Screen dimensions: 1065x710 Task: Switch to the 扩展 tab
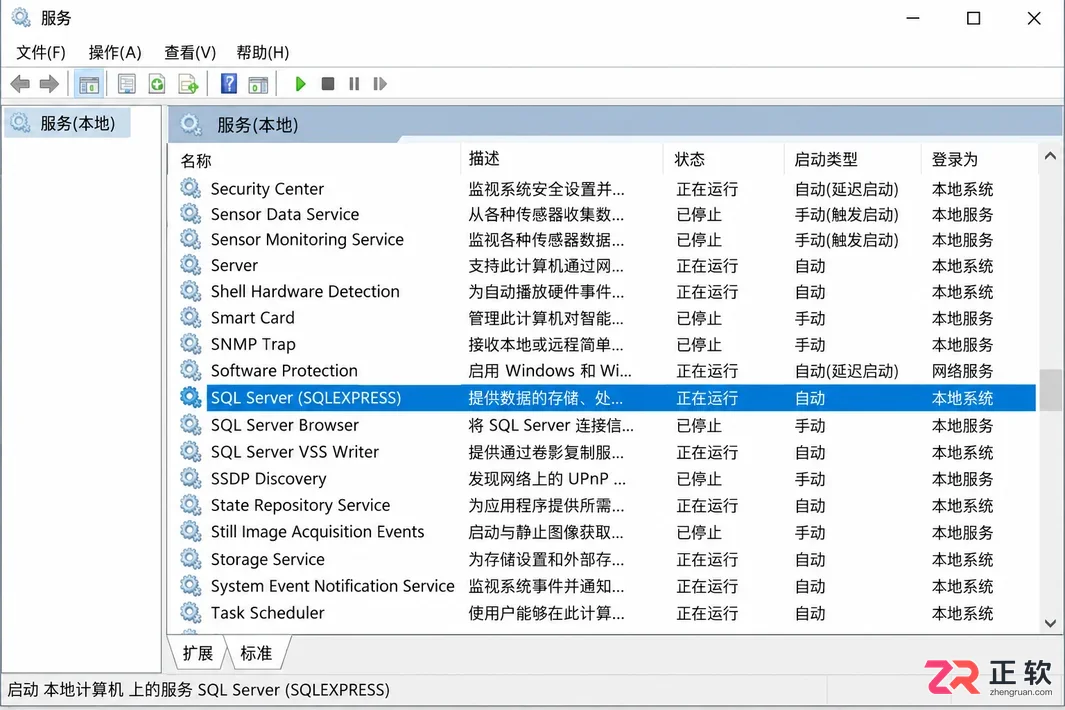(198, 653)
